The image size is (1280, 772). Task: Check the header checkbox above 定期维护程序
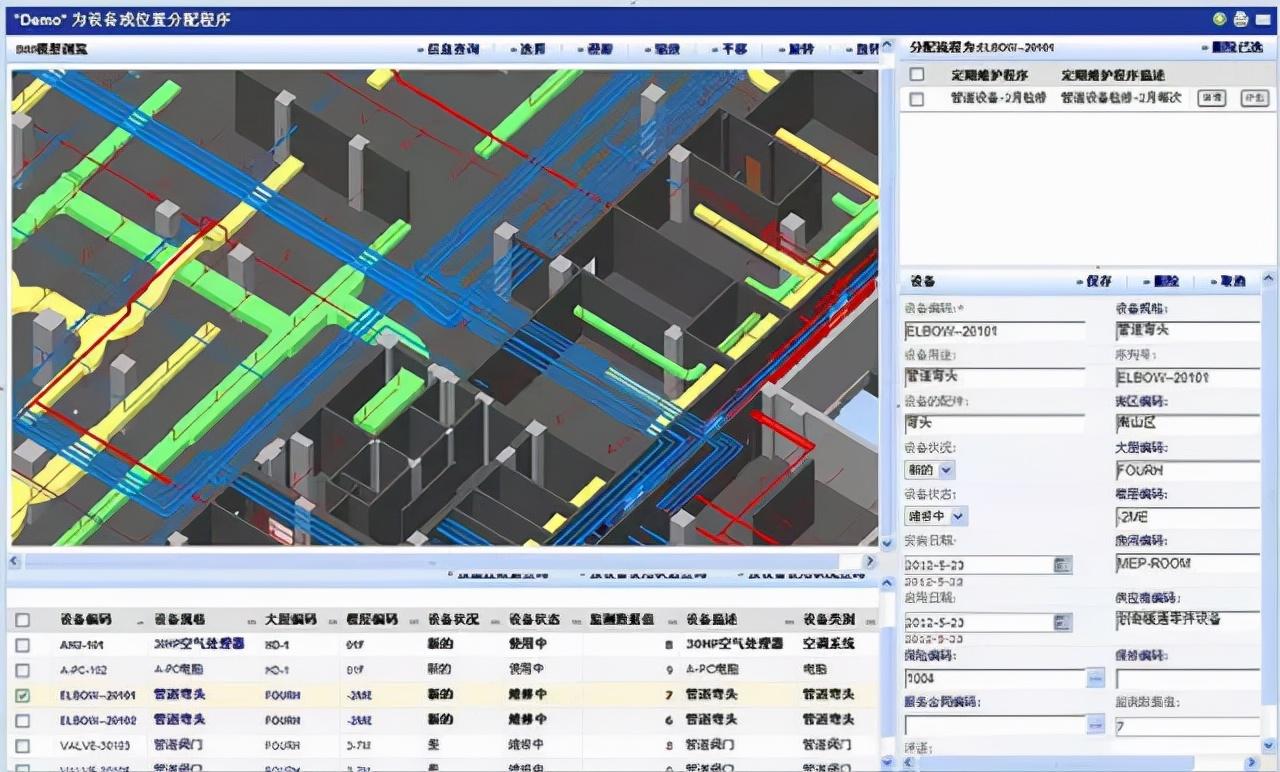pos(915,74)
